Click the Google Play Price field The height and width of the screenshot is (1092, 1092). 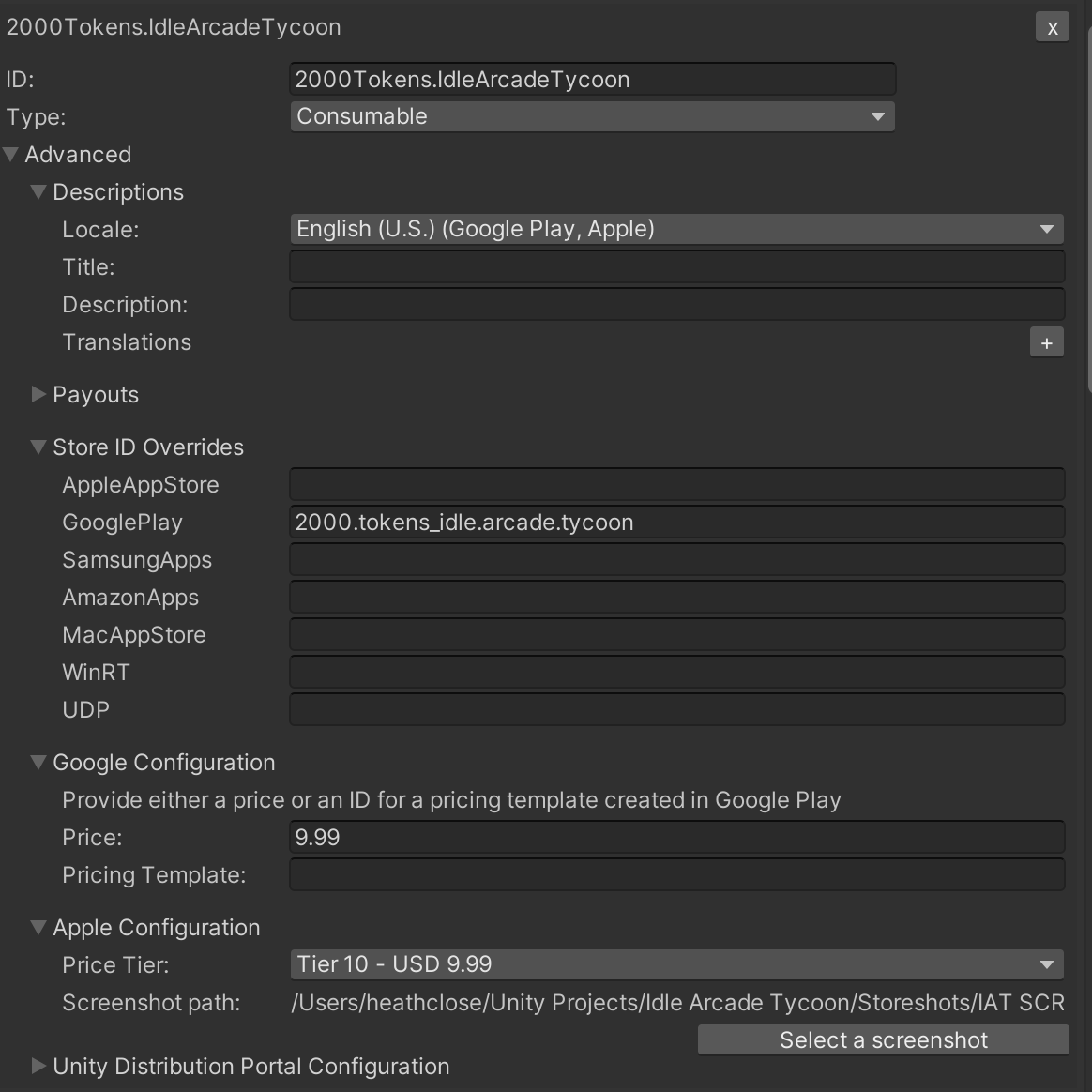click(675, 837)
